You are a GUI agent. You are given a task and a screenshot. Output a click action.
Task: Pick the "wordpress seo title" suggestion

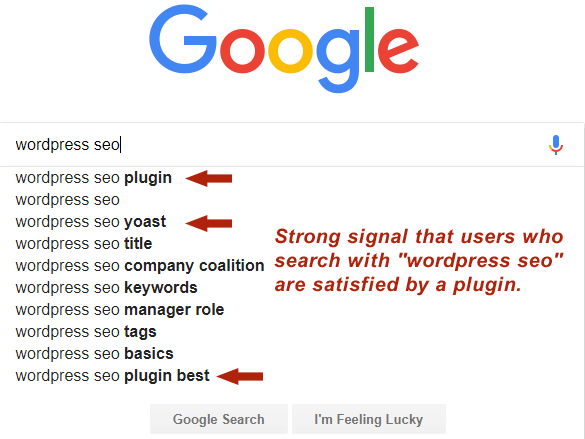tap(84, 244)
